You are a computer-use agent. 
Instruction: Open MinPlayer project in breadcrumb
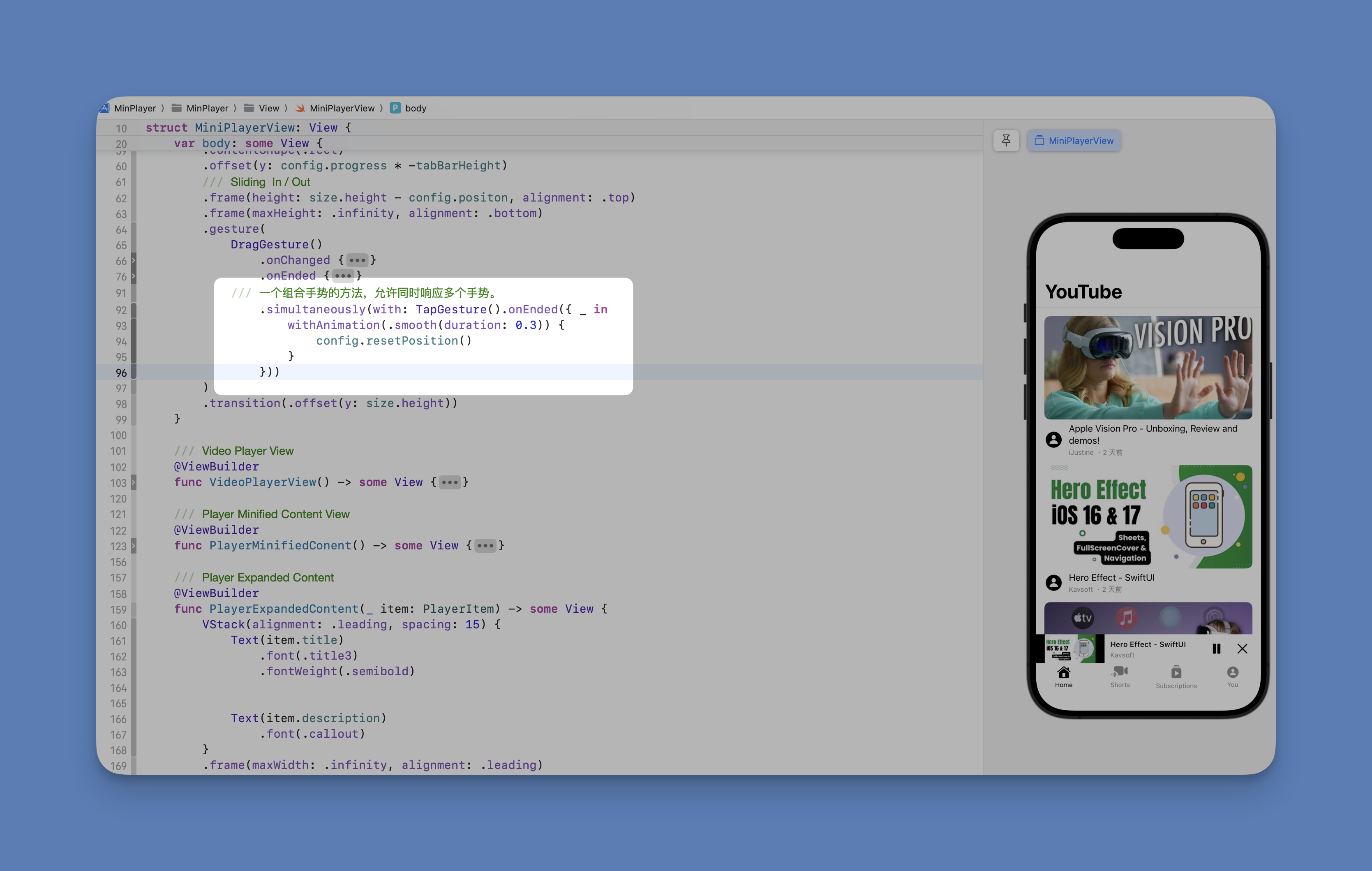pyautogui.click(x=128, y=108)
